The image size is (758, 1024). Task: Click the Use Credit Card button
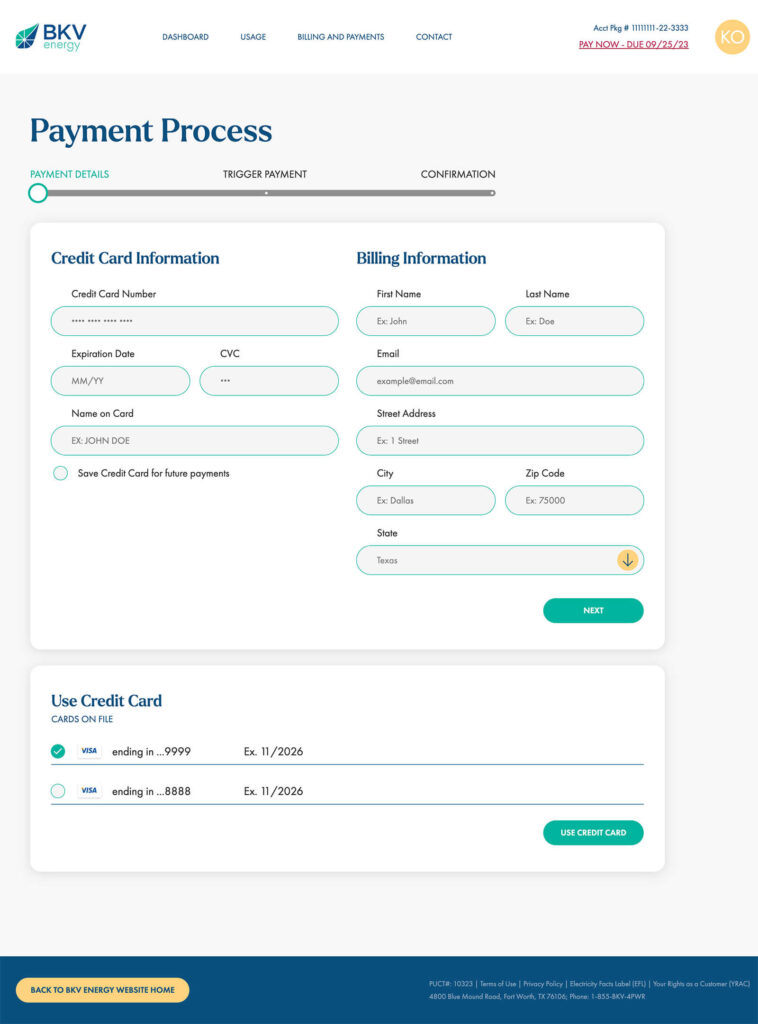593,833
